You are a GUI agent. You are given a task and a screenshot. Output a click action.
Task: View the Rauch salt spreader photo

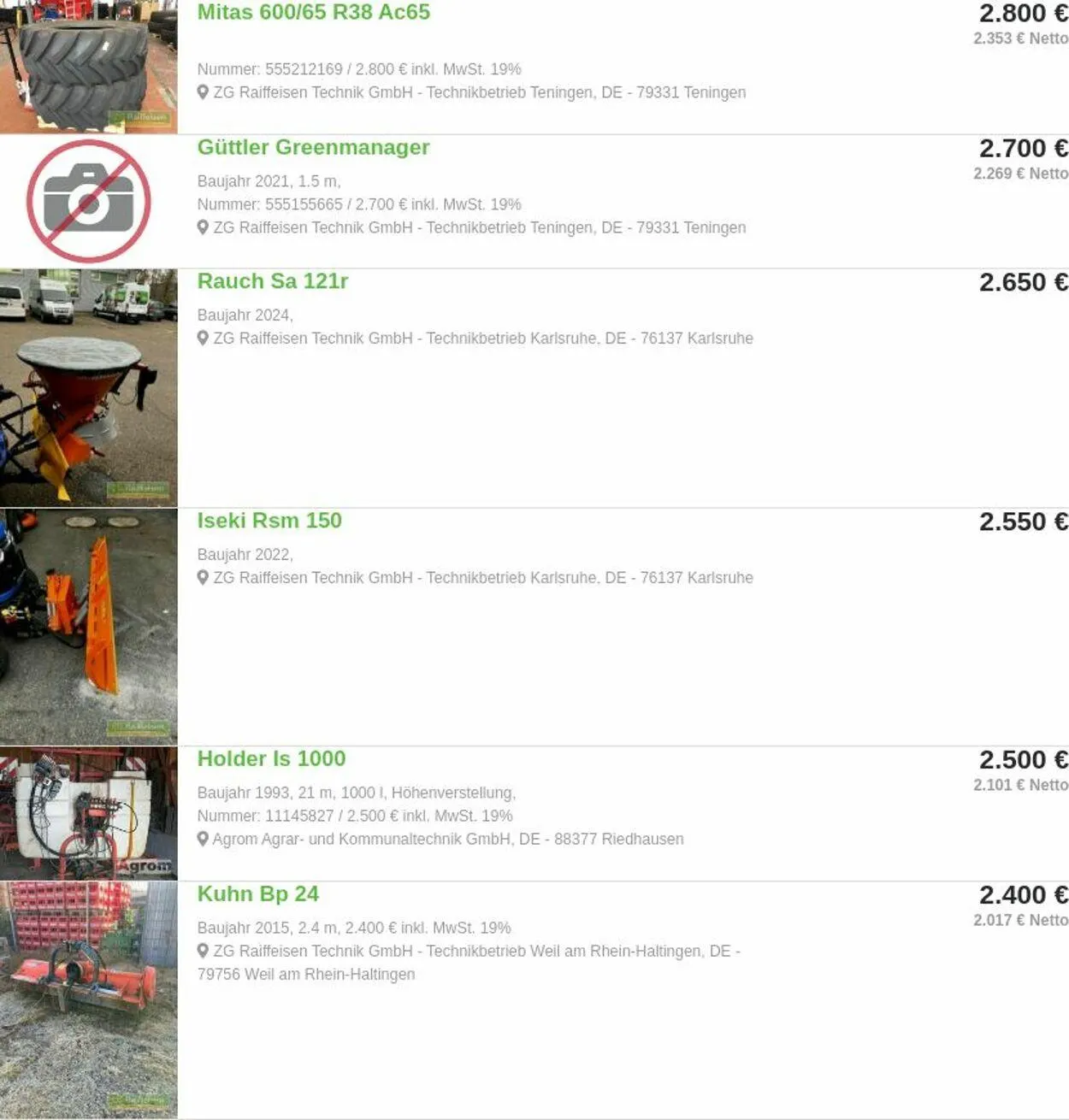click(89, 388)
